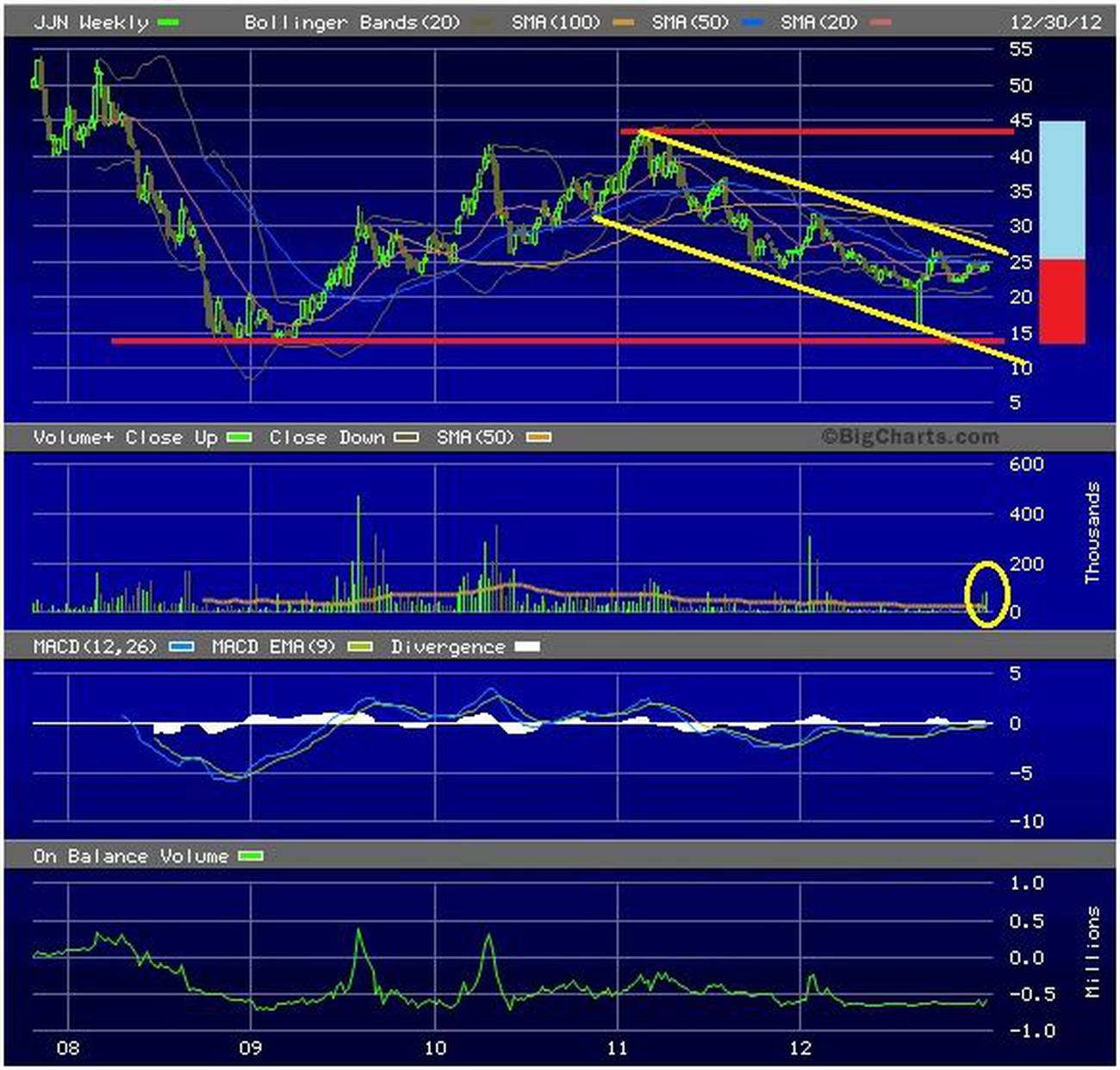Viewport: 1120px width, 1070px height.
Task: Select the 09 year marker on time axis
Action: click(250, 1048)
